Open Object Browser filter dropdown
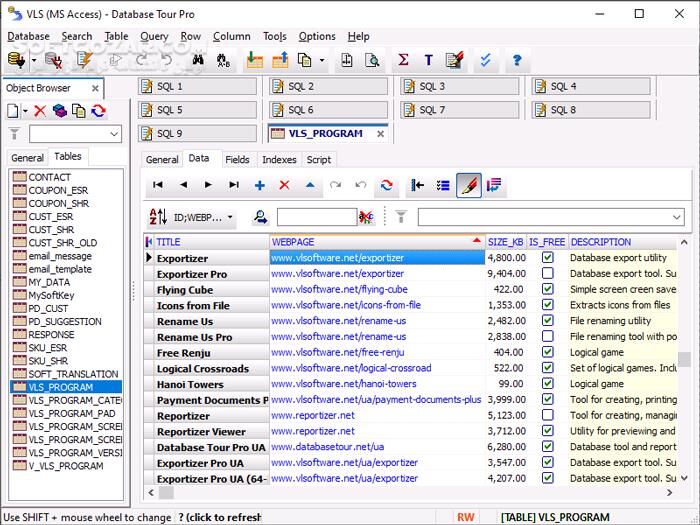This screenshot has width=700, height=525. tap(113, 134)
